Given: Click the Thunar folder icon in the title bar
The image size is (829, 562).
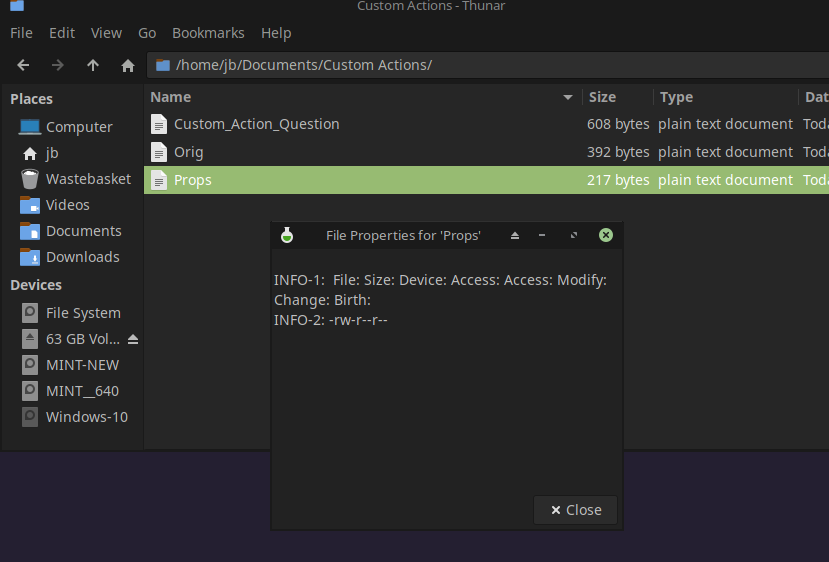Looking at the screenshot, I should click(x=17, y=5).
